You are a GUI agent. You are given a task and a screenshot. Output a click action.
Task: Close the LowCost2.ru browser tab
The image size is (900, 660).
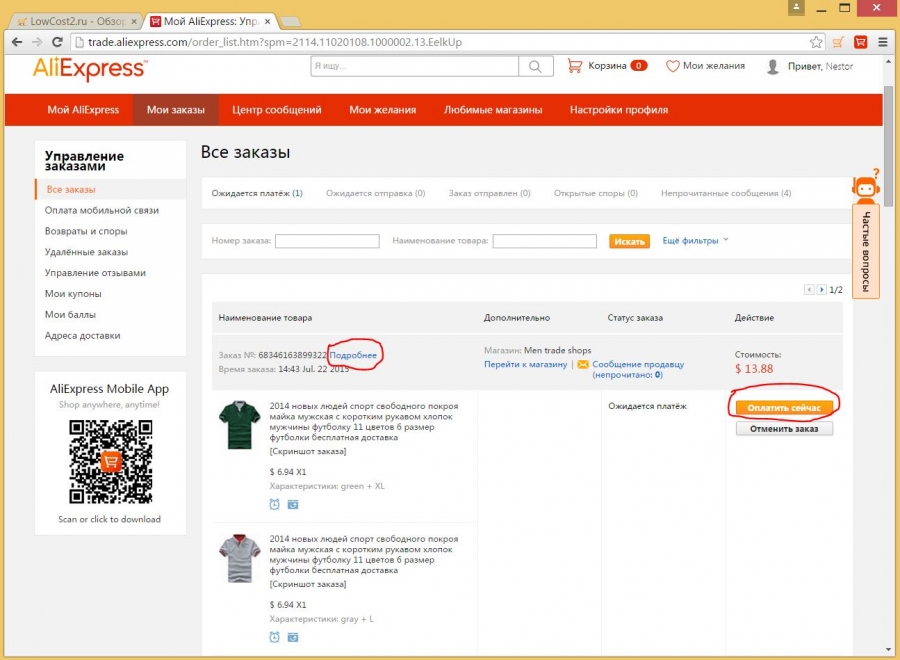(134, 21)
